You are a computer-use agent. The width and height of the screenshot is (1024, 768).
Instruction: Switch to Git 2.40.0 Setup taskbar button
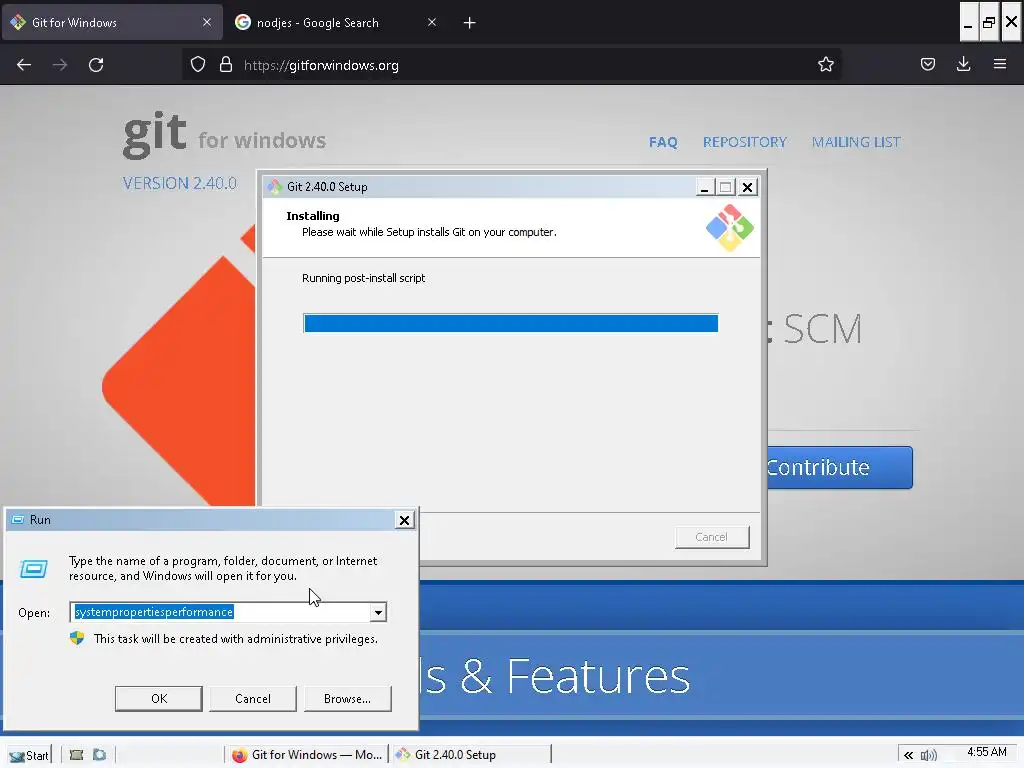[x=472, y=755]
